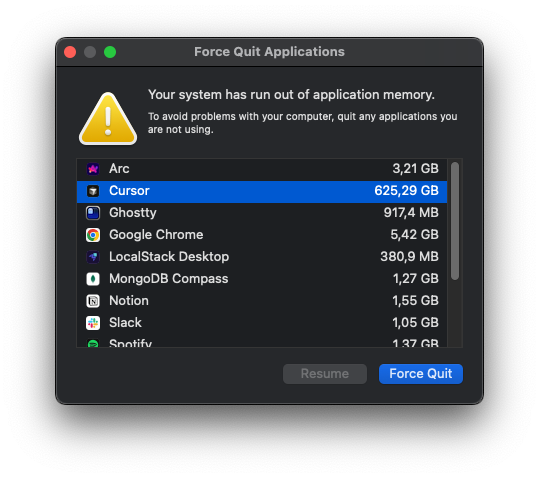Click the Notion app icon
Viewport: 539px width, 478px height.
[93, 301]
